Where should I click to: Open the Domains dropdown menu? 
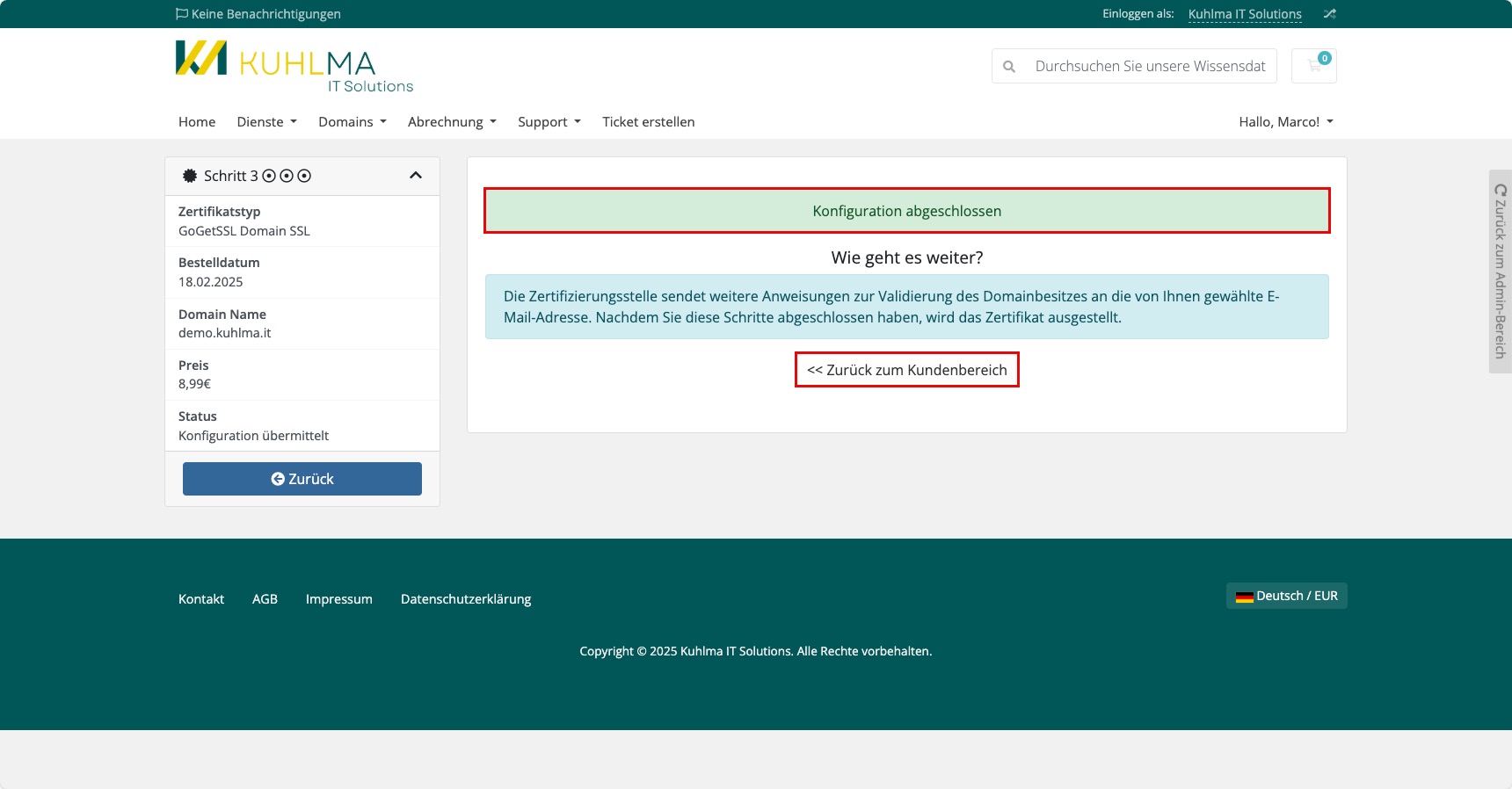coord(353,122)
